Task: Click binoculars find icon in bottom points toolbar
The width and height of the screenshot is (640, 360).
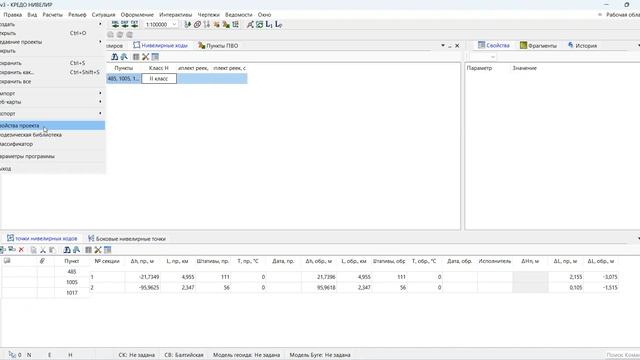Action: click(x=67, y=250)
